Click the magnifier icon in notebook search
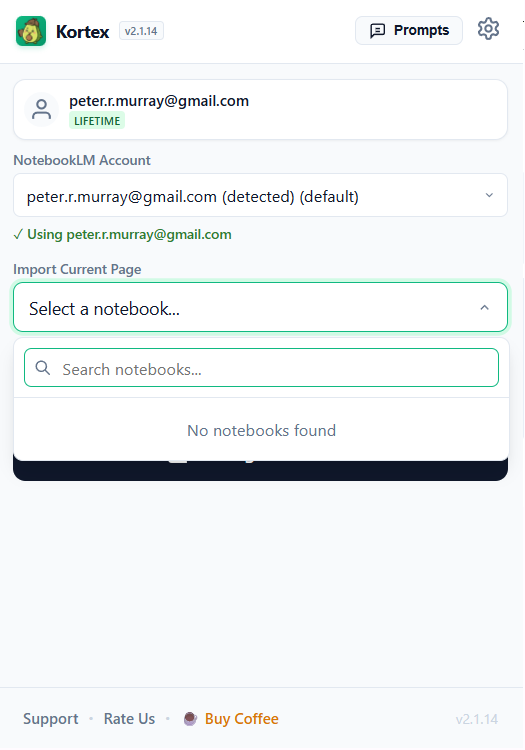The image size is (525, 750). [x=43, y=368]
